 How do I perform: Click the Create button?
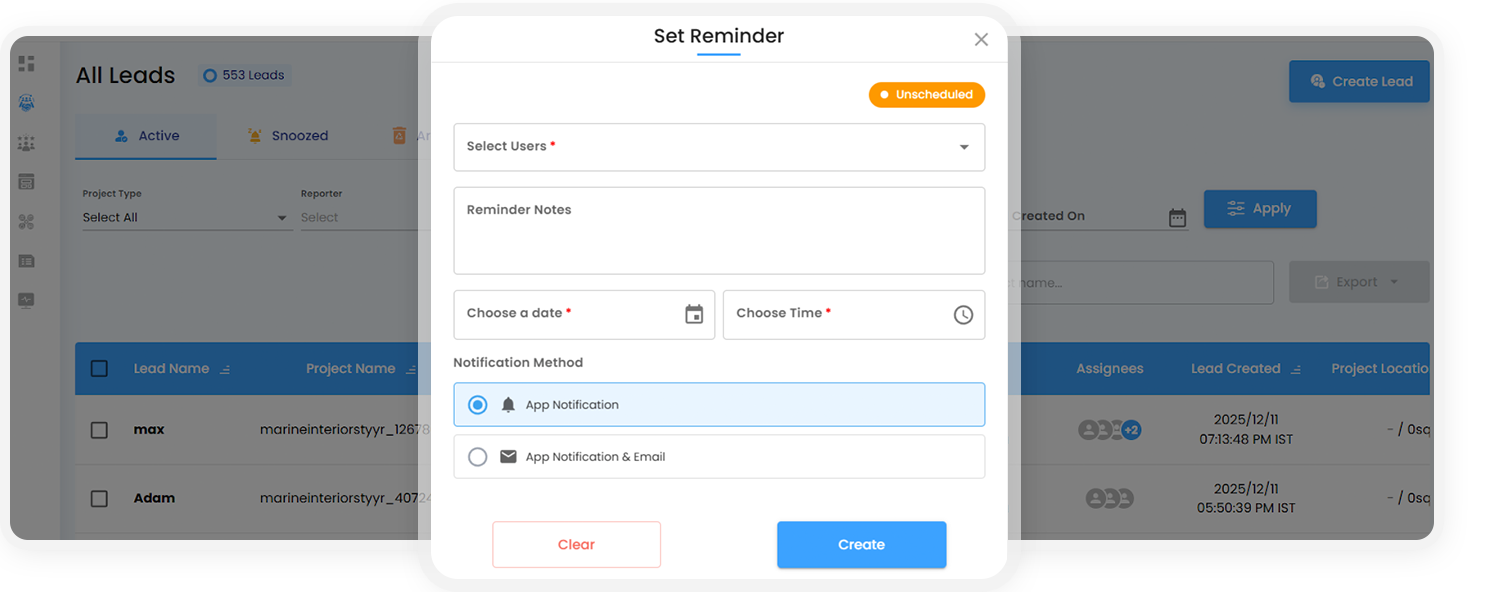(x=861, y=545)
